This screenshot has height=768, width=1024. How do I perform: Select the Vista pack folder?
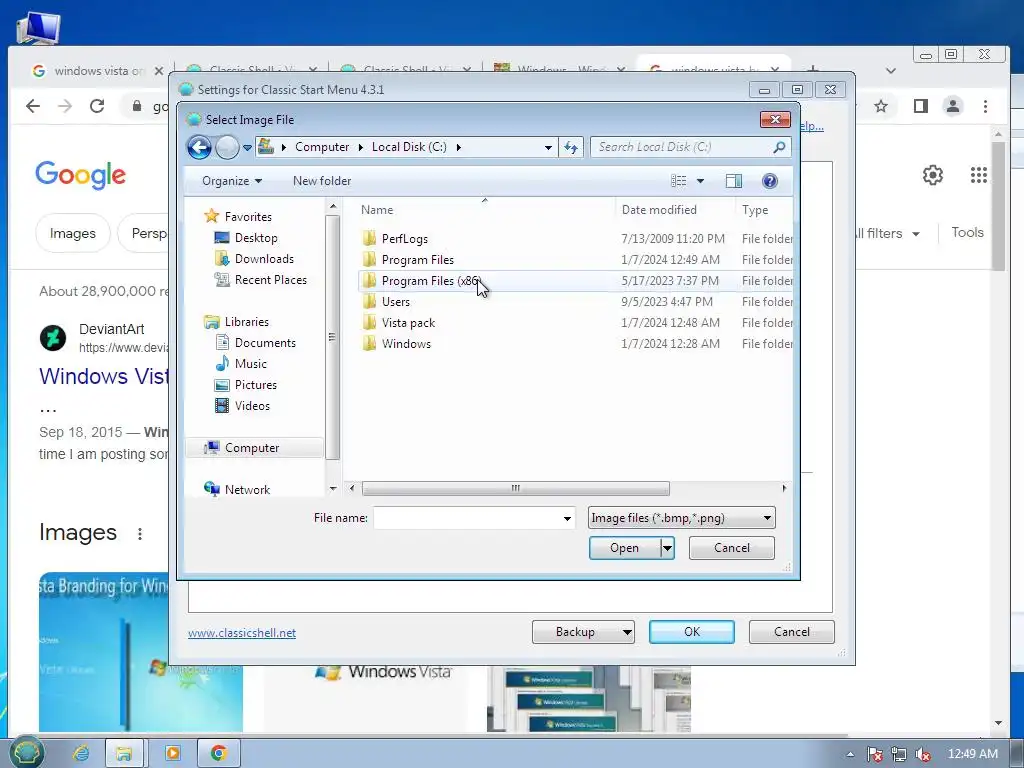click(408, 323)
